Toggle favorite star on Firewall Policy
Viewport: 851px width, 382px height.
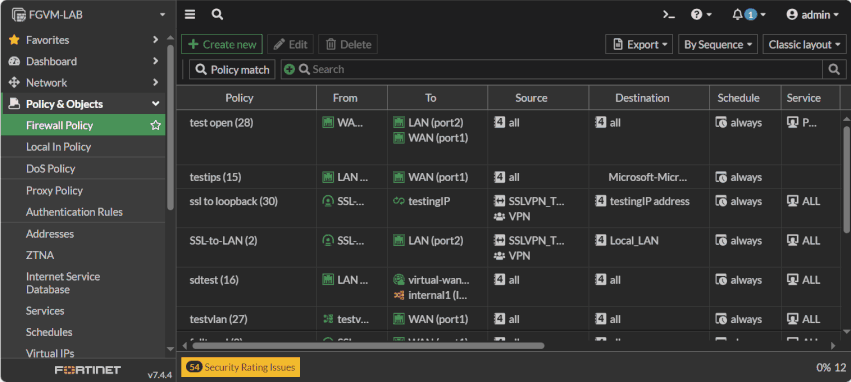[x=156, y=125]
